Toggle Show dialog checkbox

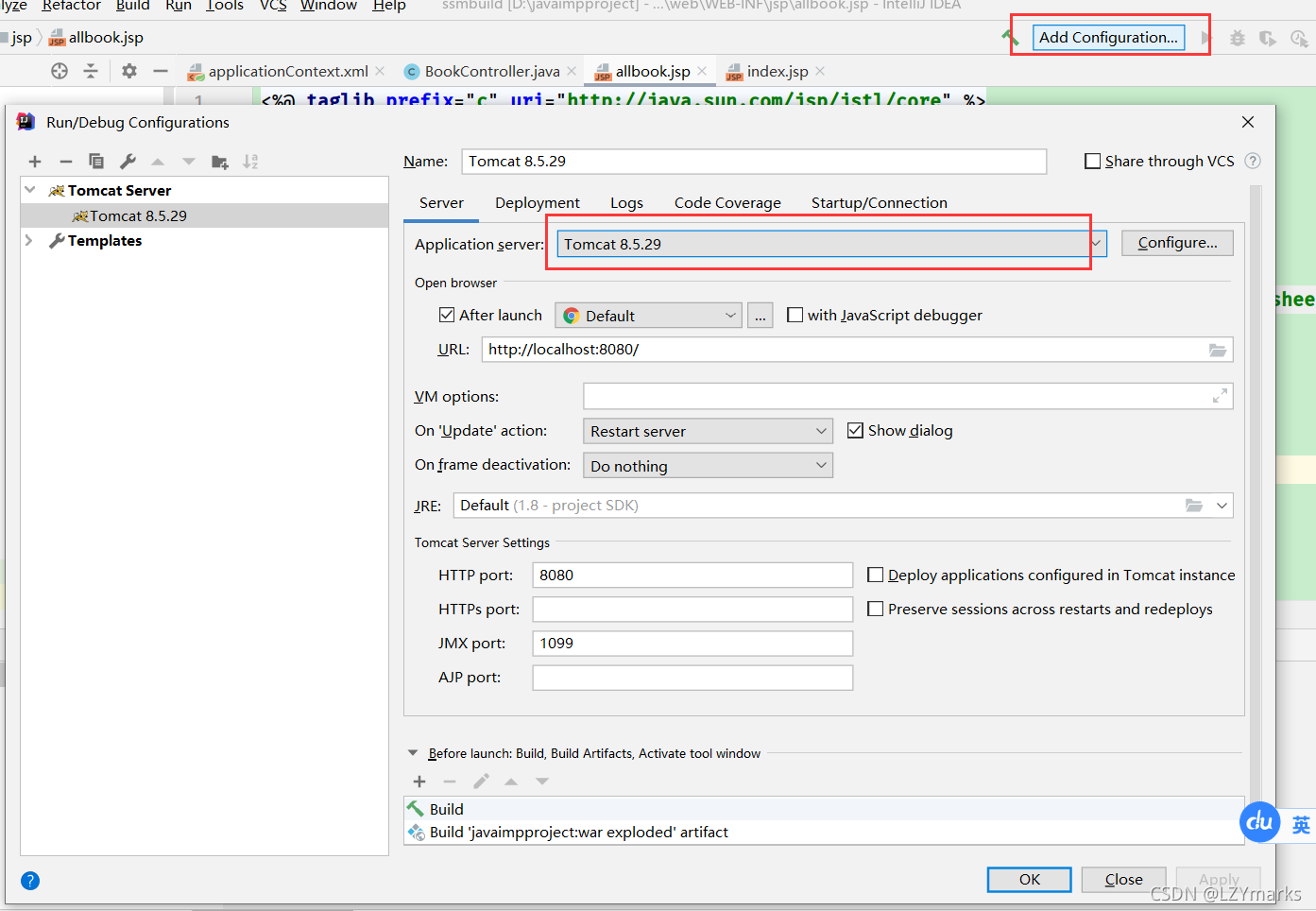[855, 430]
